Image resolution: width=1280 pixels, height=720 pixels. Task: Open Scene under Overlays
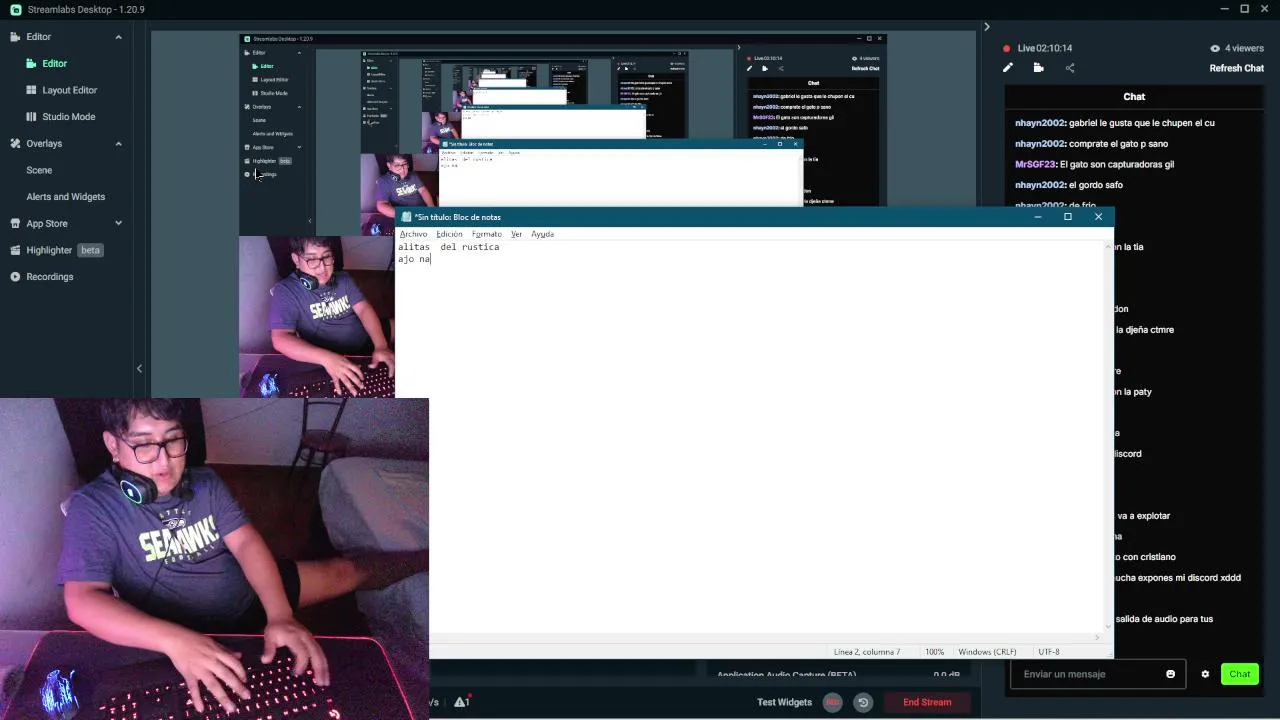[x=39, y=170]
